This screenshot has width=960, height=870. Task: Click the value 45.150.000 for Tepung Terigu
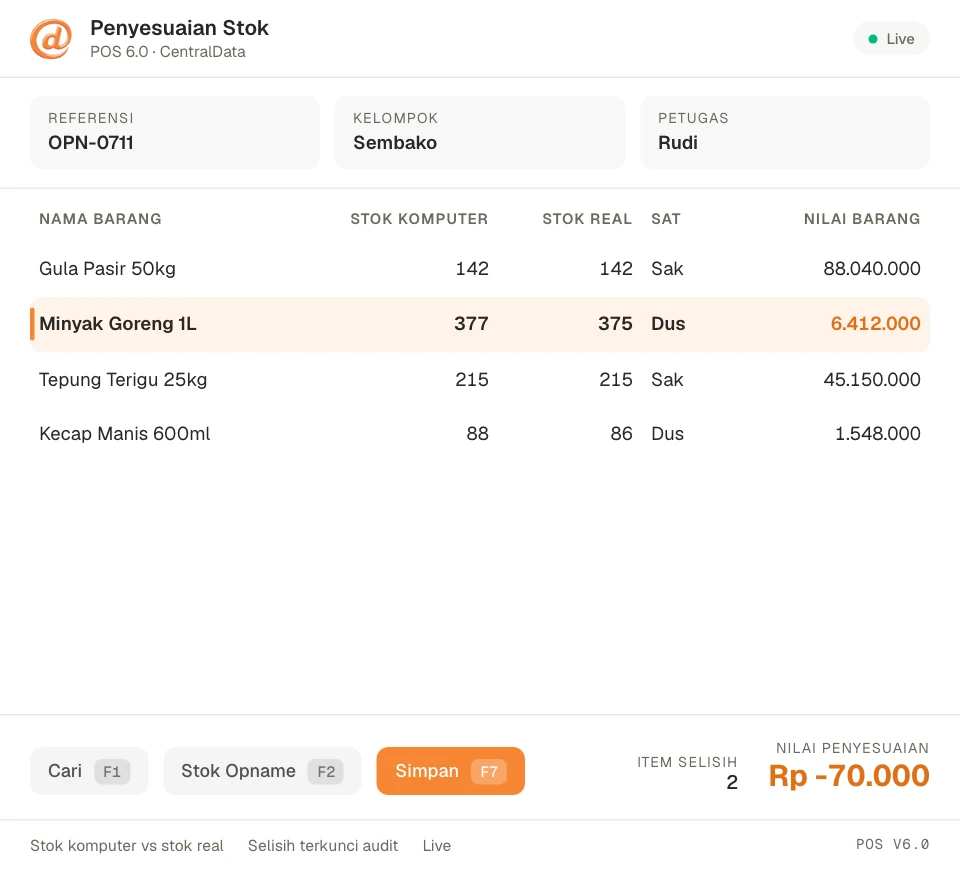tap(872, 379)
